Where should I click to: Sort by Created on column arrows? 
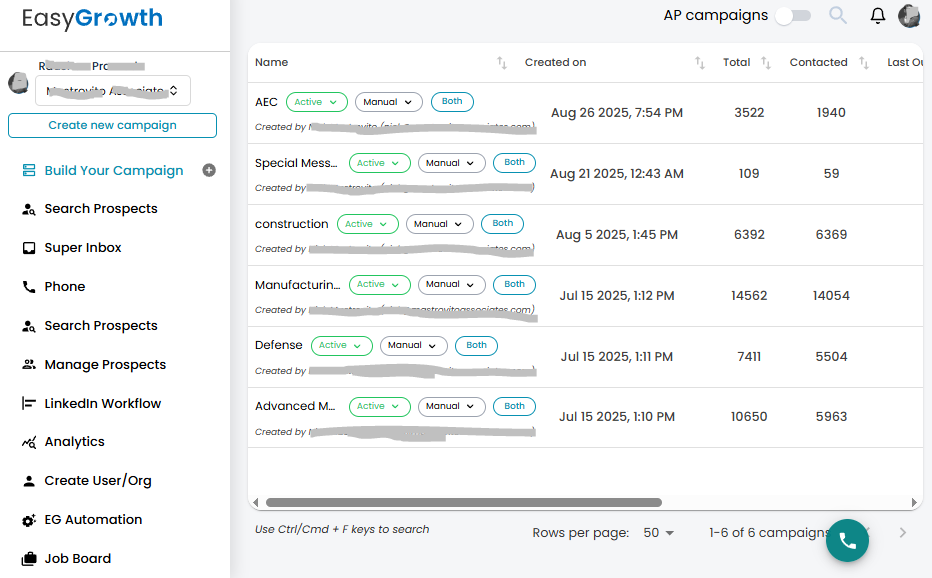tap(700, 63)
